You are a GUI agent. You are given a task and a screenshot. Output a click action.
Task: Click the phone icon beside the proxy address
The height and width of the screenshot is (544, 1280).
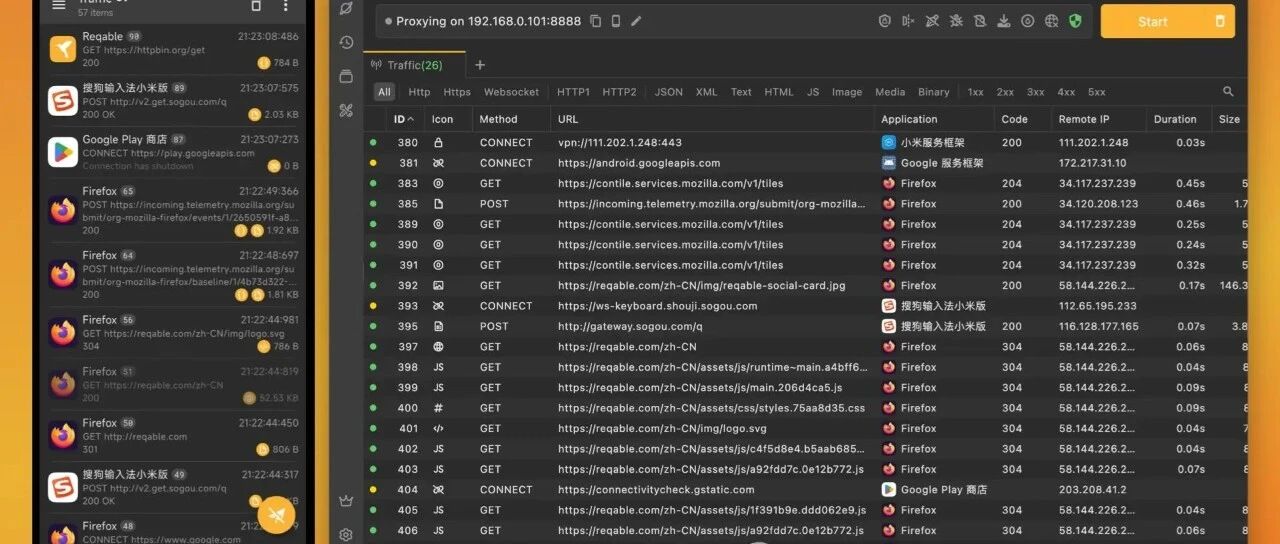[616, 21]
